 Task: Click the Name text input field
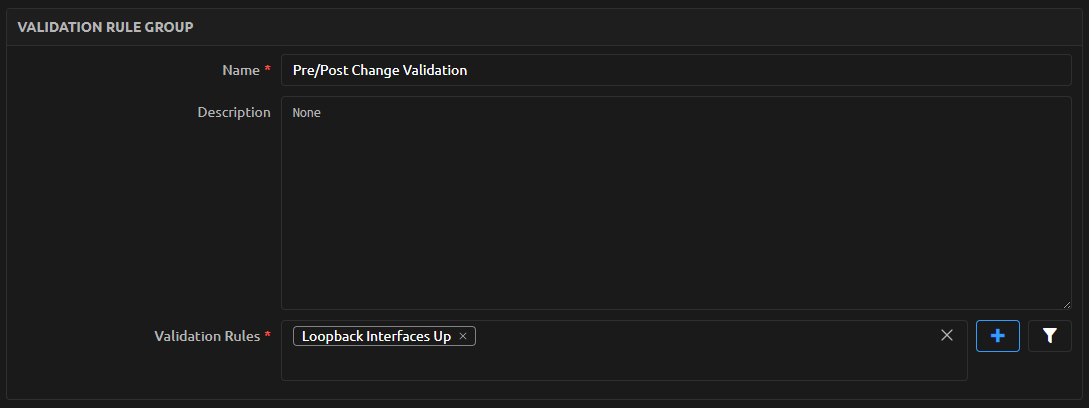point(675,70)
